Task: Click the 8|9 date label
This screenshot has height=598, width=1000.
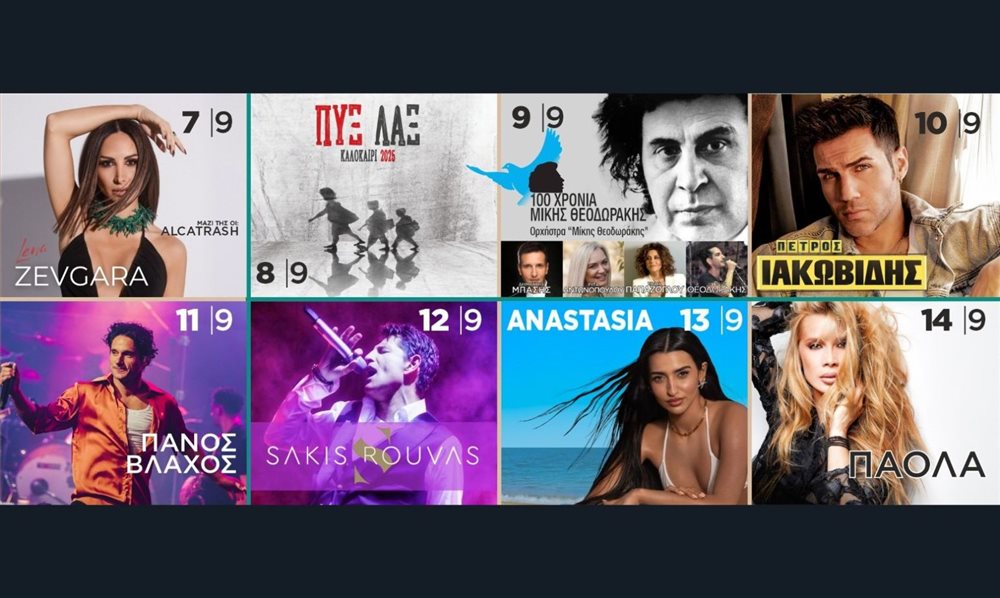Action: click(282, 273)
